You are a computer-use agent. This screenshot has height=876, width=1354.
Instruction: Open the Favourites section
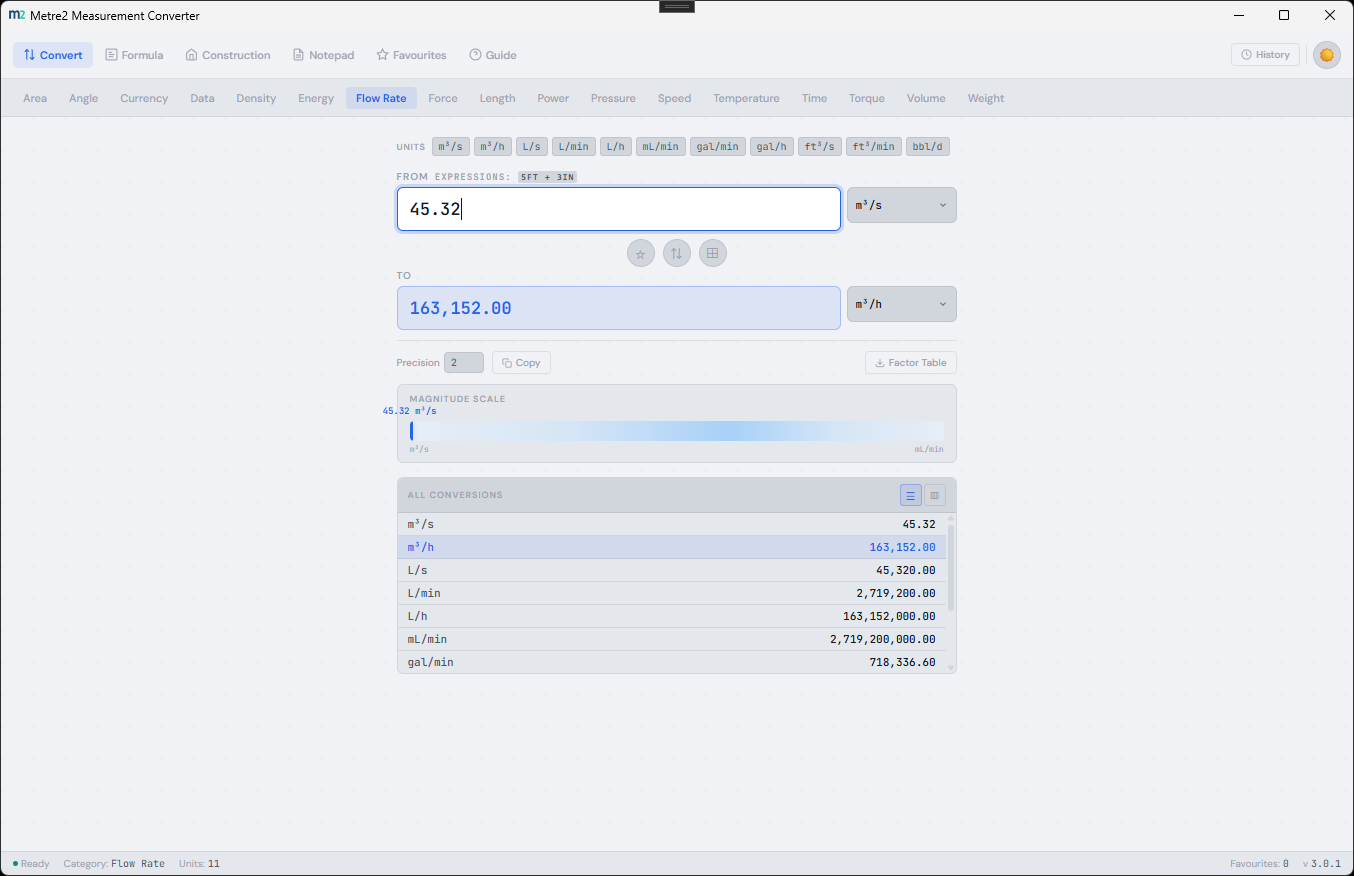click(411, 55)
